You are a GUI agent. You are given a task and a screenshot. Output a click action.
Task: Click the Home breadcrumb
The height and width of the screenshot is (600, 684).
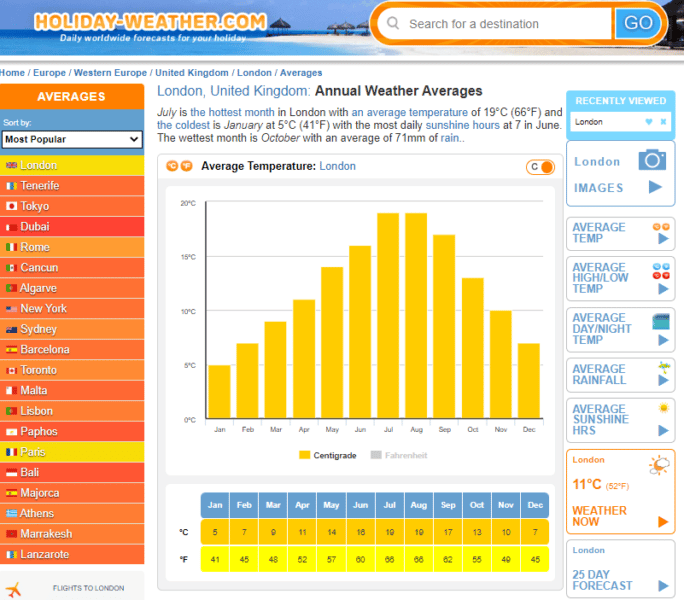pos(12,73)
